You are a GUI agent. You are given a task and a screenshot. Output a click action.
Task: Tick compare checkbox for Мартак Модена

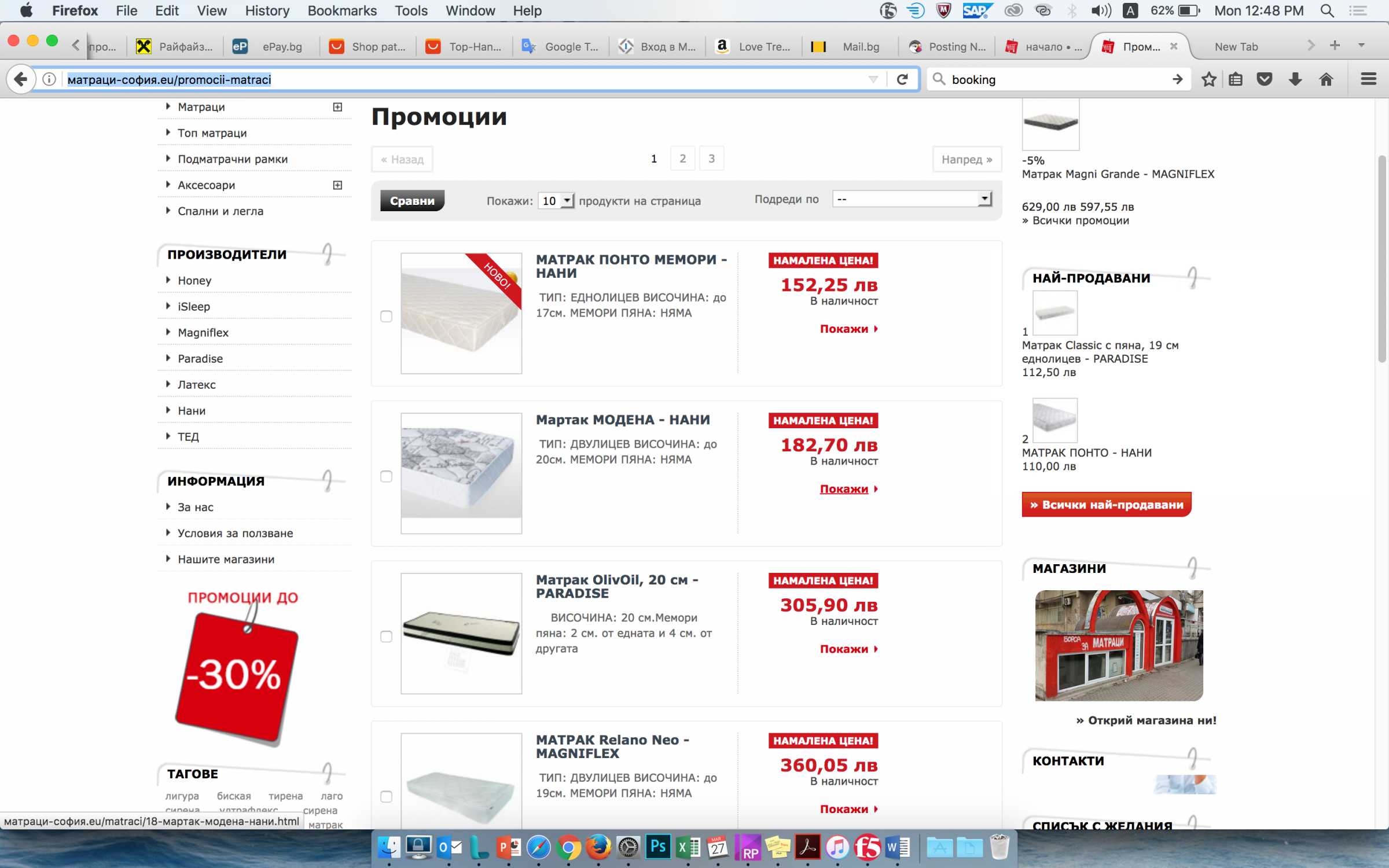[x=386, y=476]
